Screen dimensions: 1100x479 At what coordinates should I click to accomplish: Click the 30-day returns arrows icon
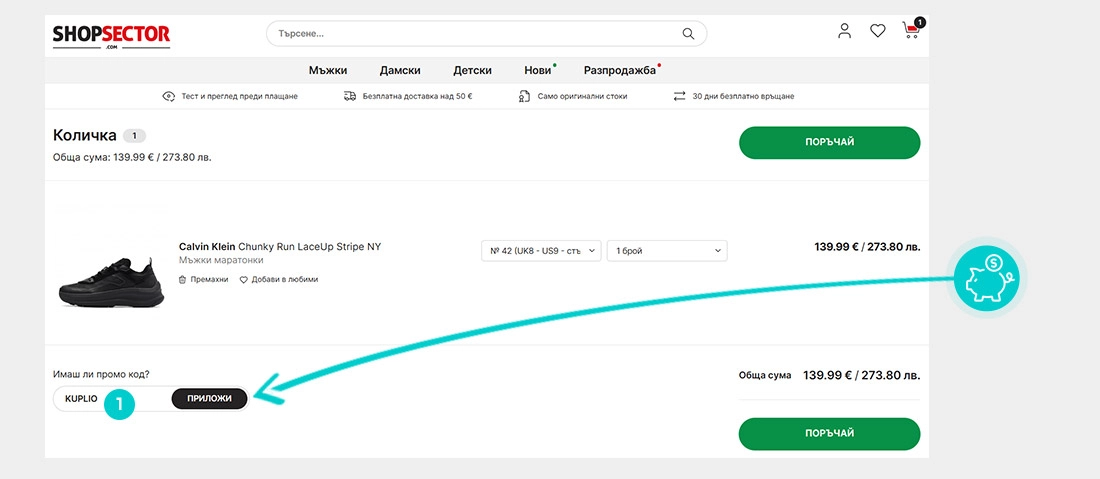coord(679,96)
